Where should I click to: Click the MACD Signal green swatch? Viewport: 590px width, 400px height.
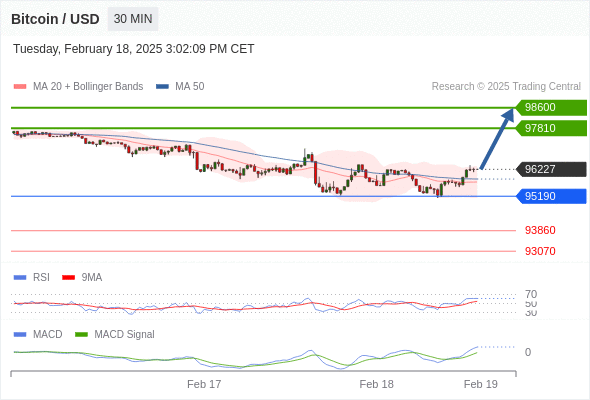82,334
